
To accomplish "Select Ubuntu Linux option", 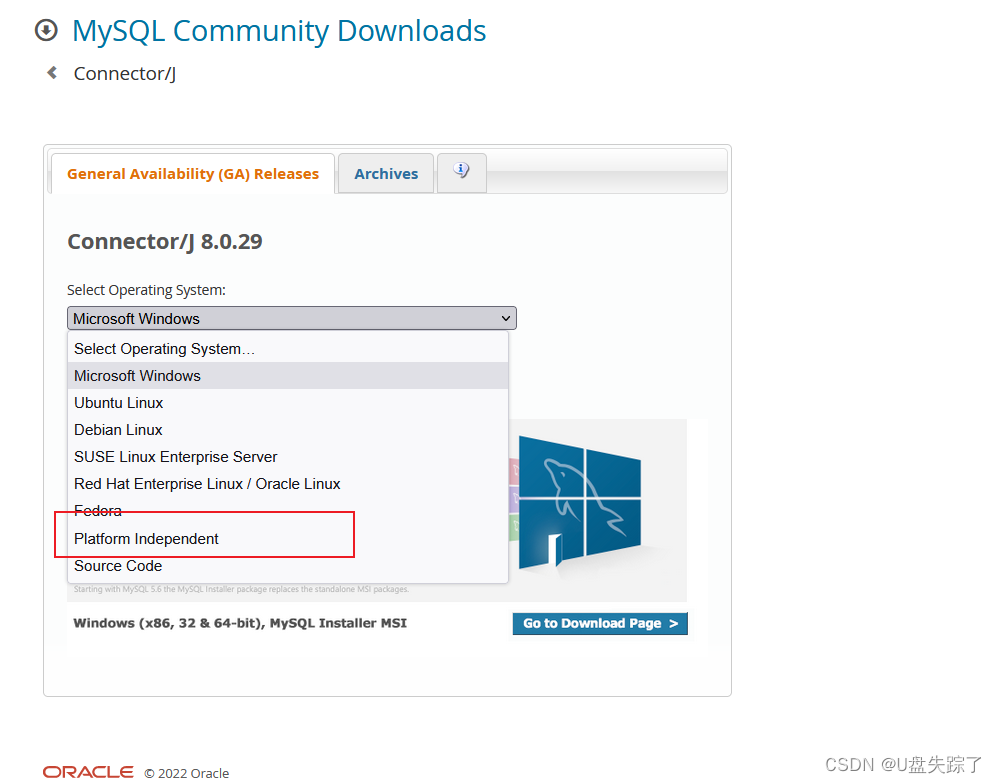I will [288, 403].
